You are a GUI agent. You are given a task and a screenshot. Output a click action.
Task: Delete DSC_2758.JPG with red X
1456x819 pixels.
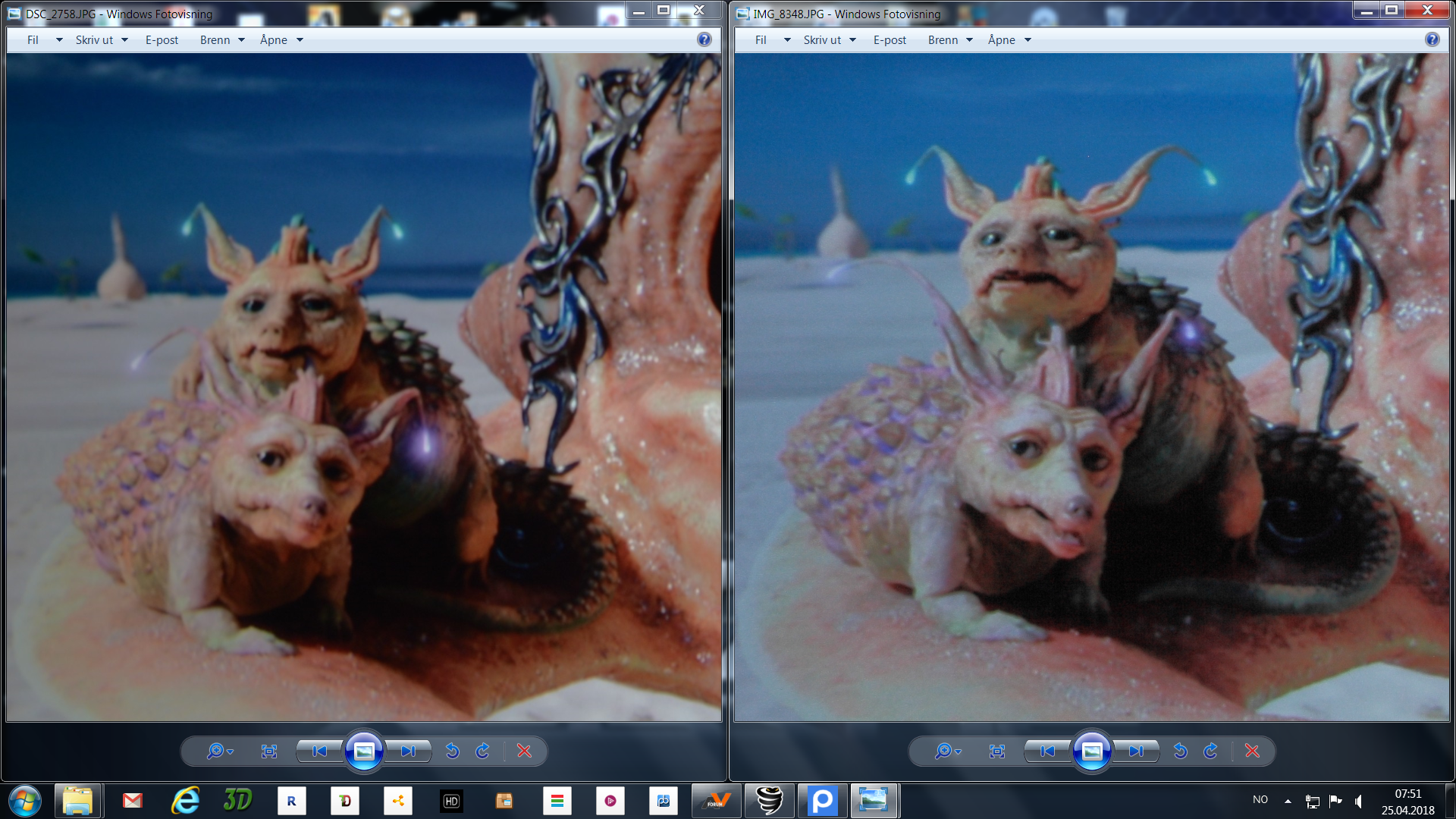click(524, 751)
